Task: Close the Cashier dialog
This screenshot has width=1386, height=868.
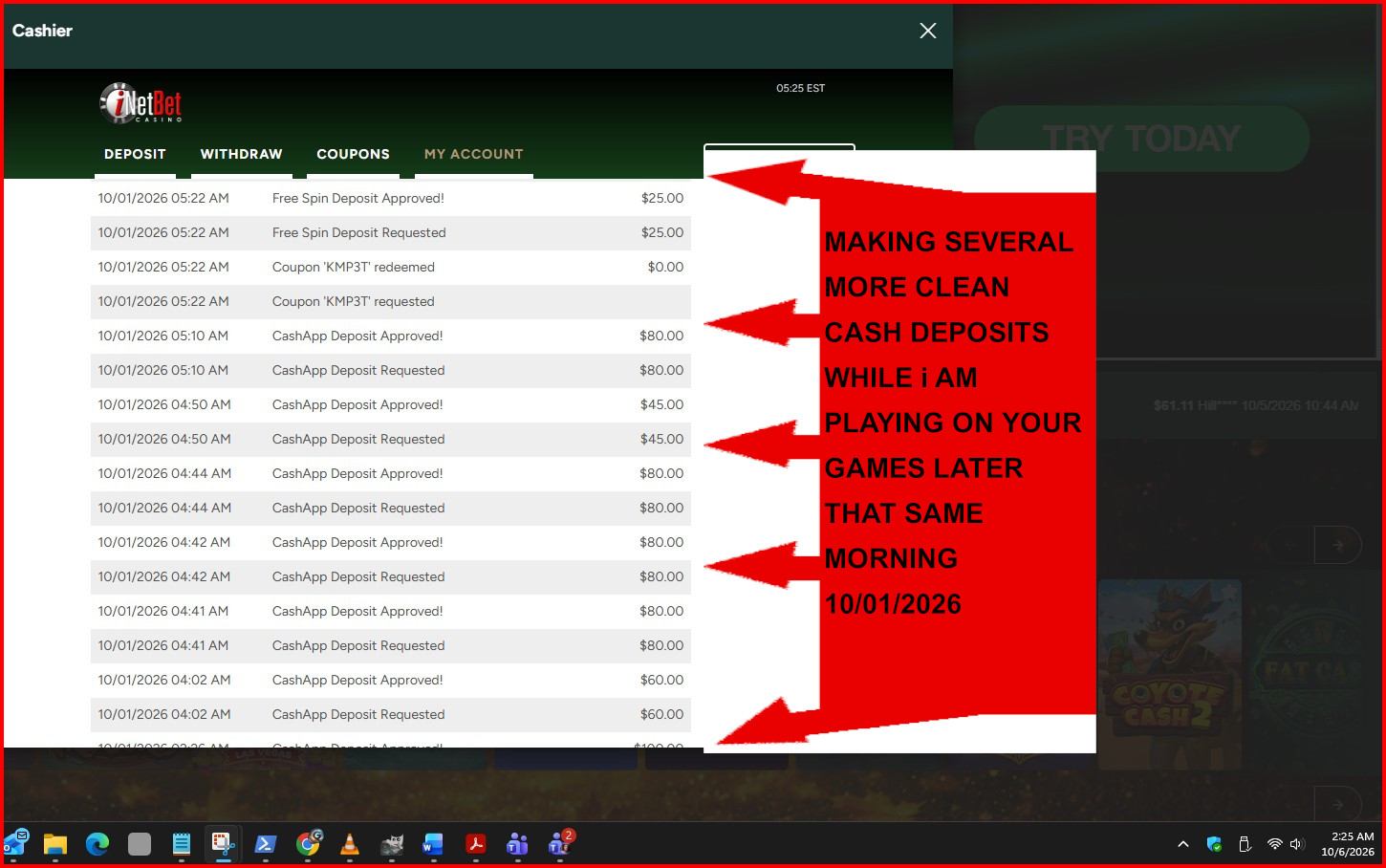Action: 927,31
